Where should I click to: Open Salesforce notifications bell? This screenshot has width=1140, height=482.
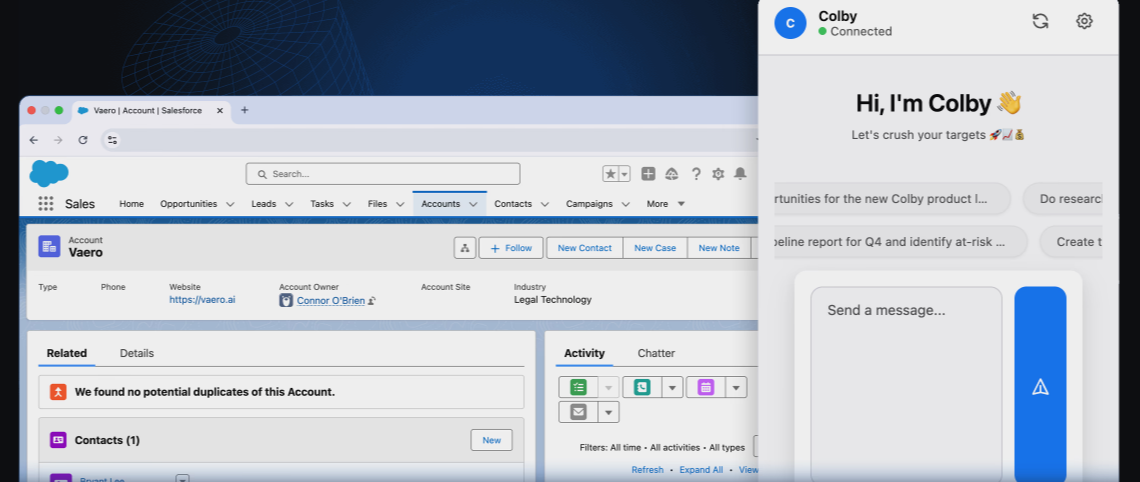point(740,174)
